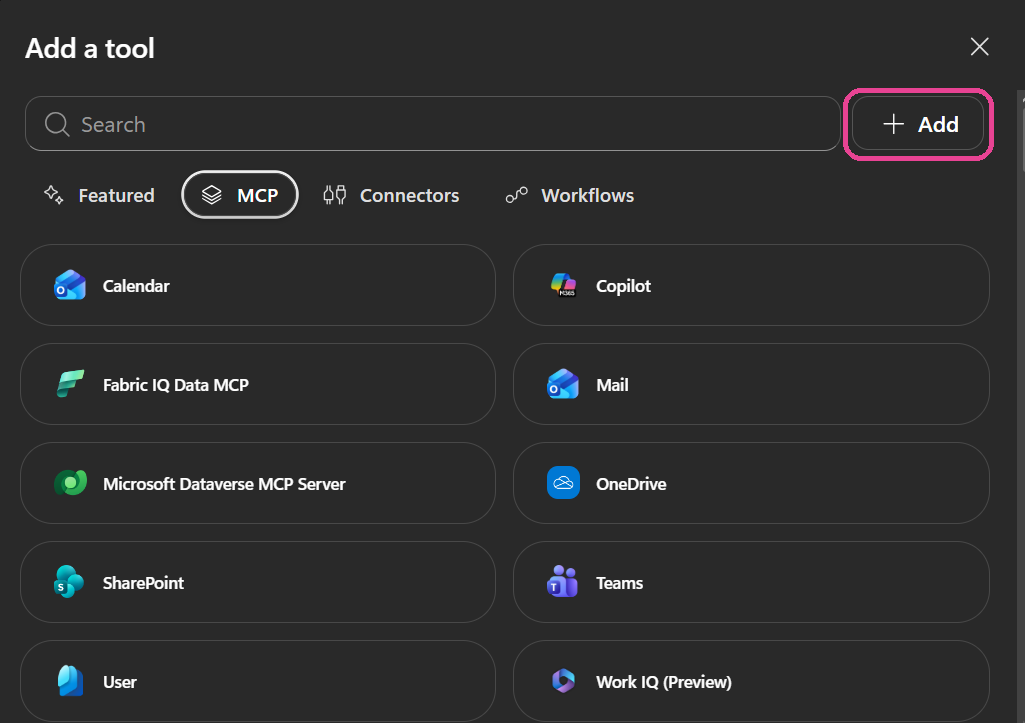
Task: Click the Work IQ (Preview) icon
Action: [563, 681]
